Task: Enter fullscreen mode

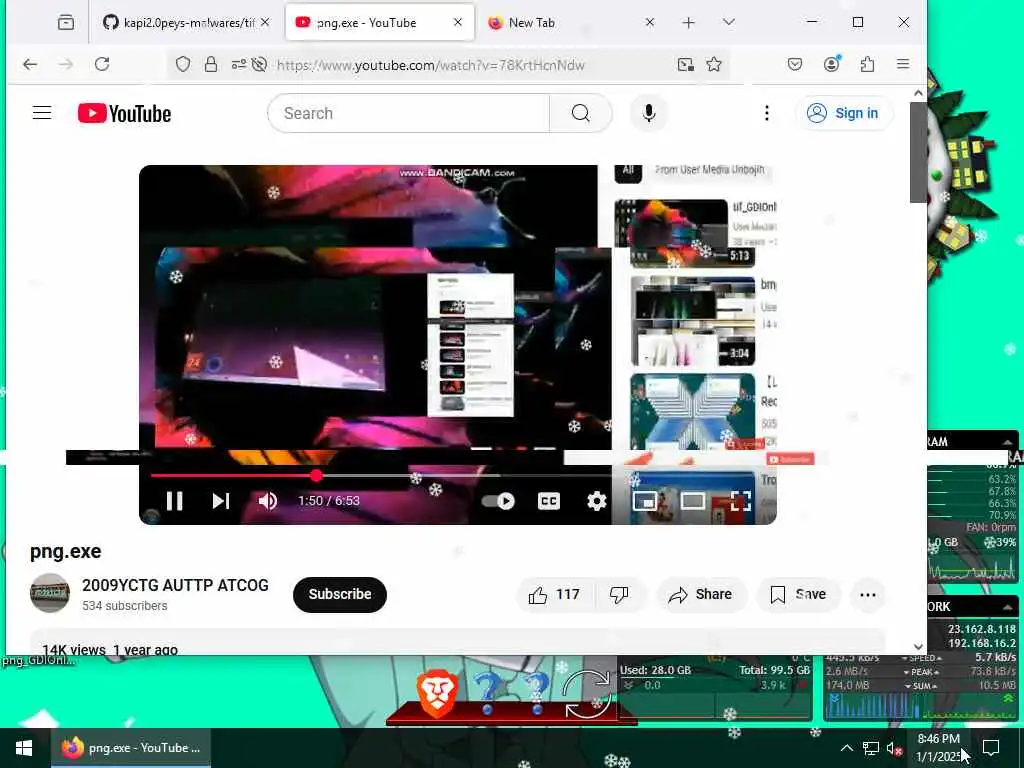Action: (x=740, y=501)
